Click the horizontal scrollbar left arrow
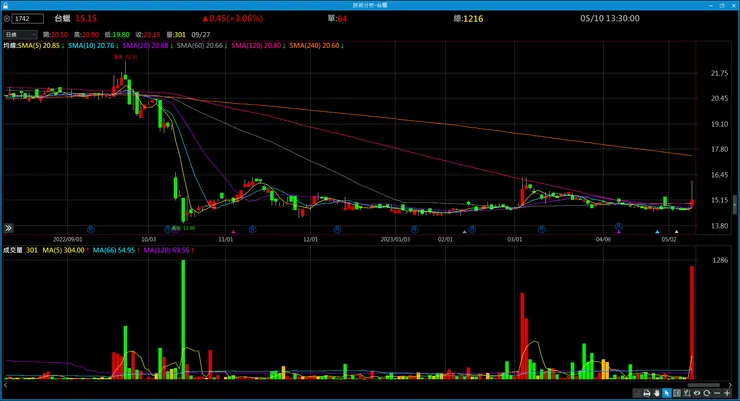This screenshot has height=401, width=740. (6, 385)
